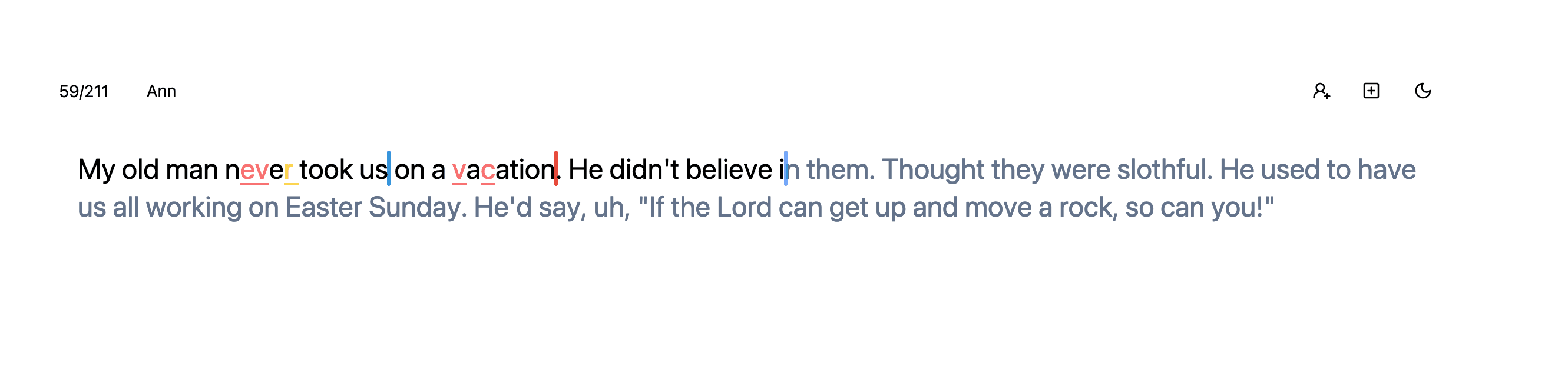Screen dimensions: 1568x366
Task: Click the word "Thought" in the passage
Action: click(932, 169)
